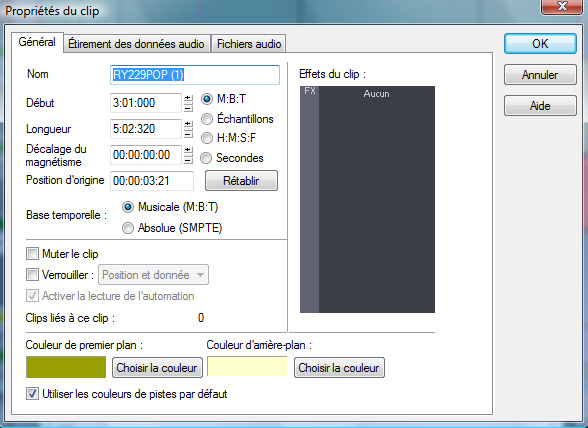Enable the Muter le clip checkbox

32,254
